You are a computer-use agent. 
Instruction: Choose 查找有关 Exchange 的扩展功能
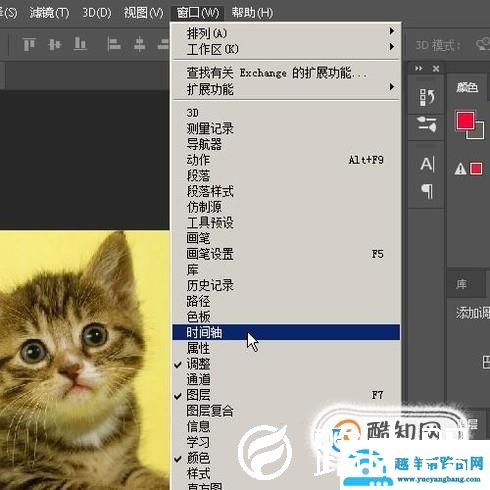point(286,73)
